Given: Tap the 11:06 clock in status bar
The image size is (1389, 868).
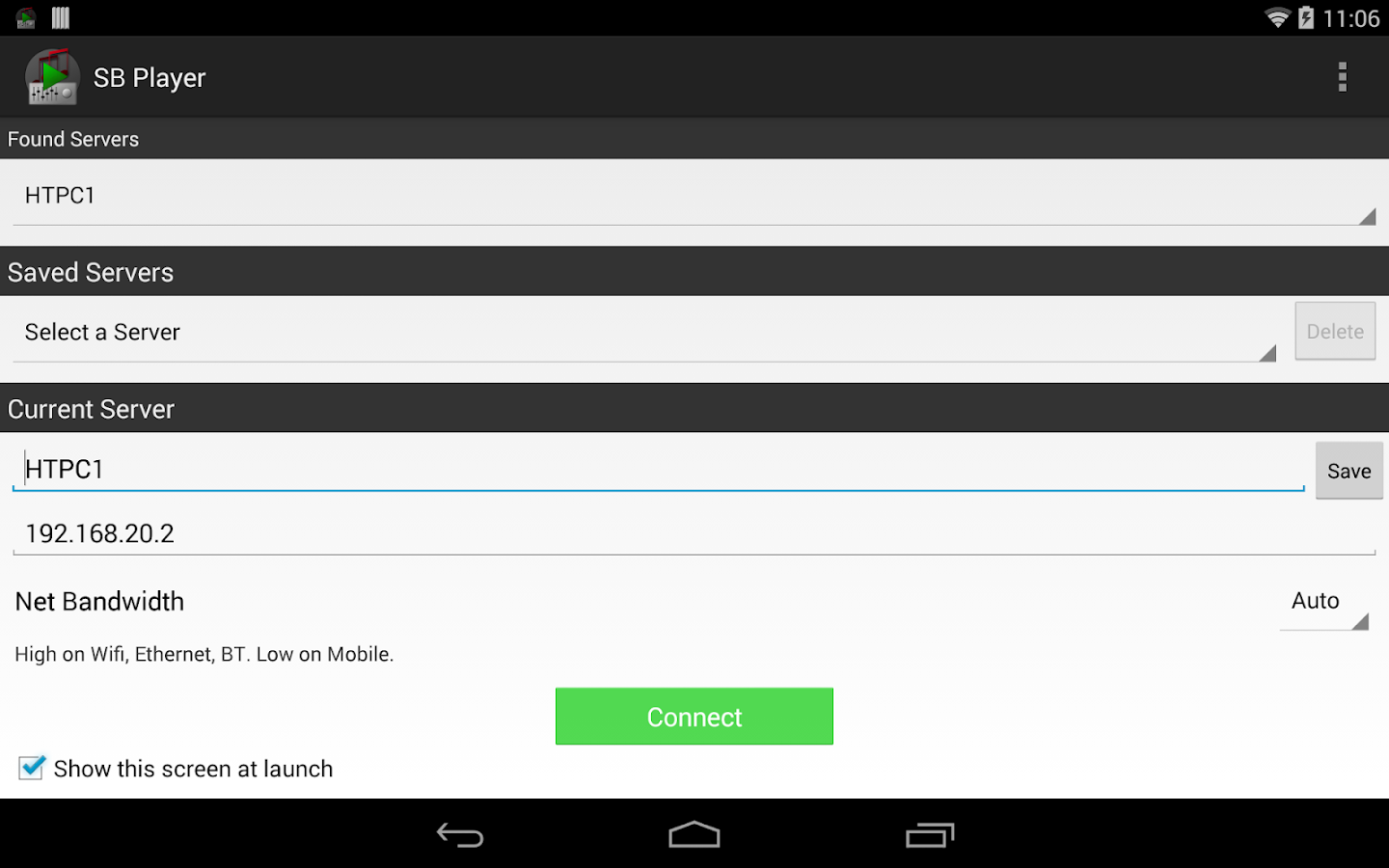Looking at the screenshot, I should 1351,18.
